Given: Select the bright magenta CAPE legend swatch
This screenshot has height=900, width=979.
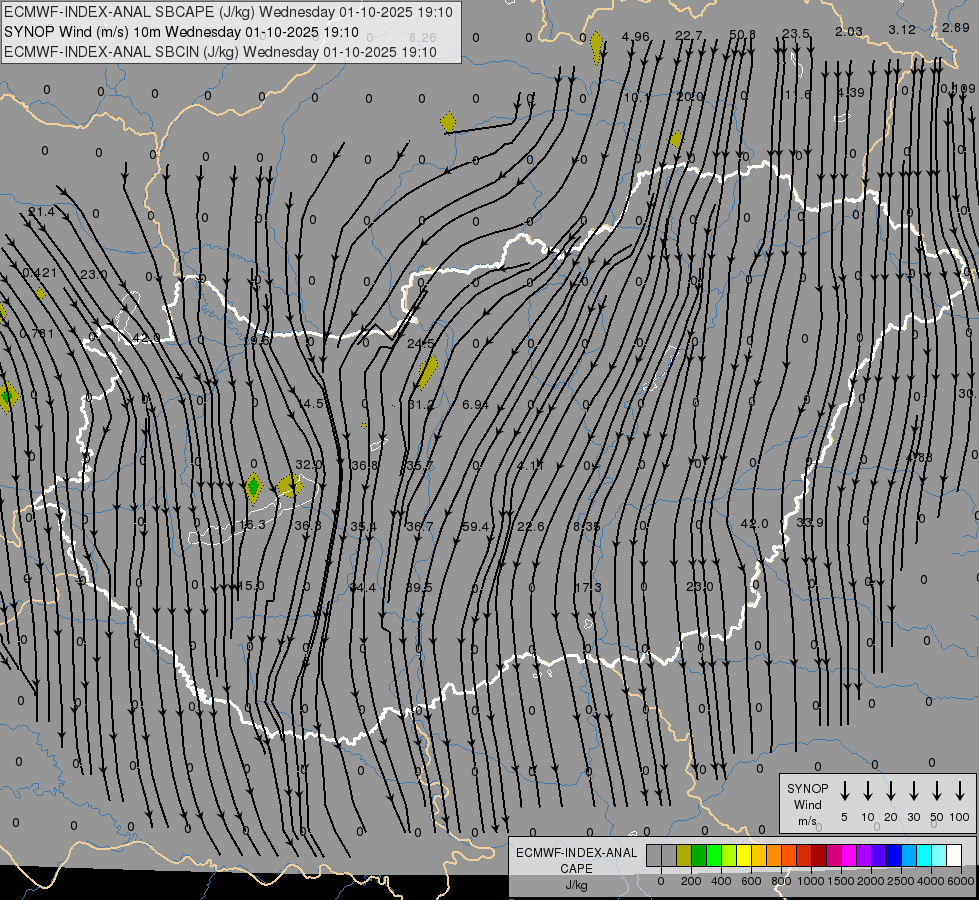Looking at the screenshot, I should coord(849,856).
